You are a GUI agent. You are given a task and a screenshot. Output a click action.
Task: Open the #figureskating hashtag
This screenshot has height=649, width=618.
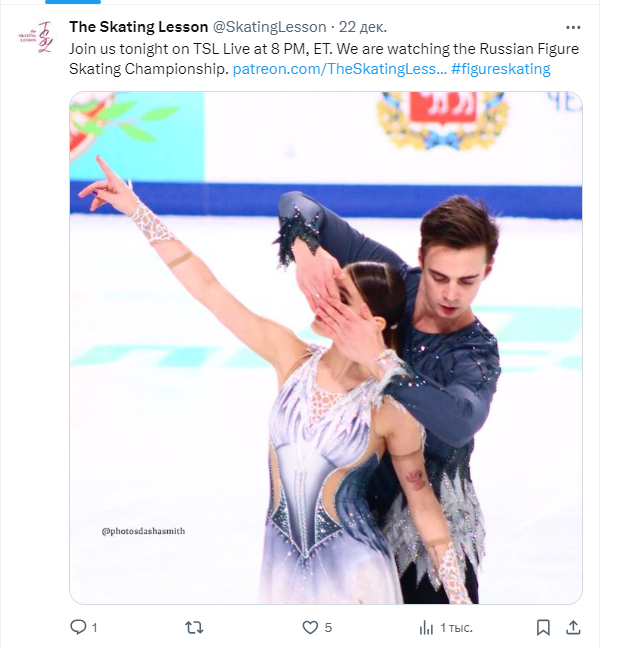500,69
